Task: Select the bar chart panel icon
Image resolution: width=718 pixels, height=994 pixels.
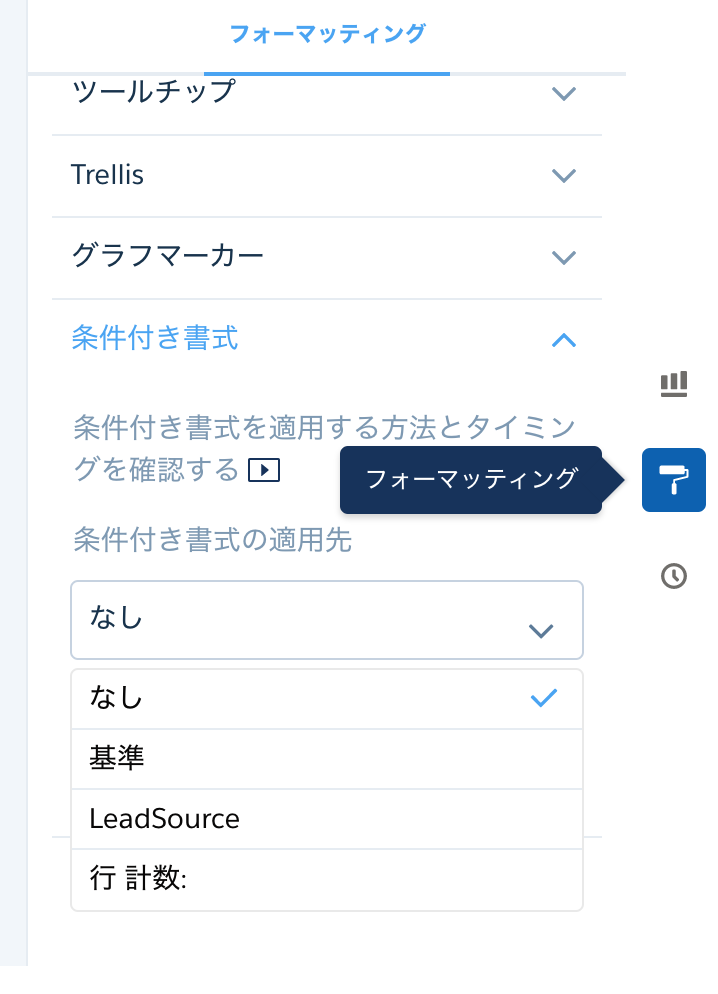Action: point(673,383)
